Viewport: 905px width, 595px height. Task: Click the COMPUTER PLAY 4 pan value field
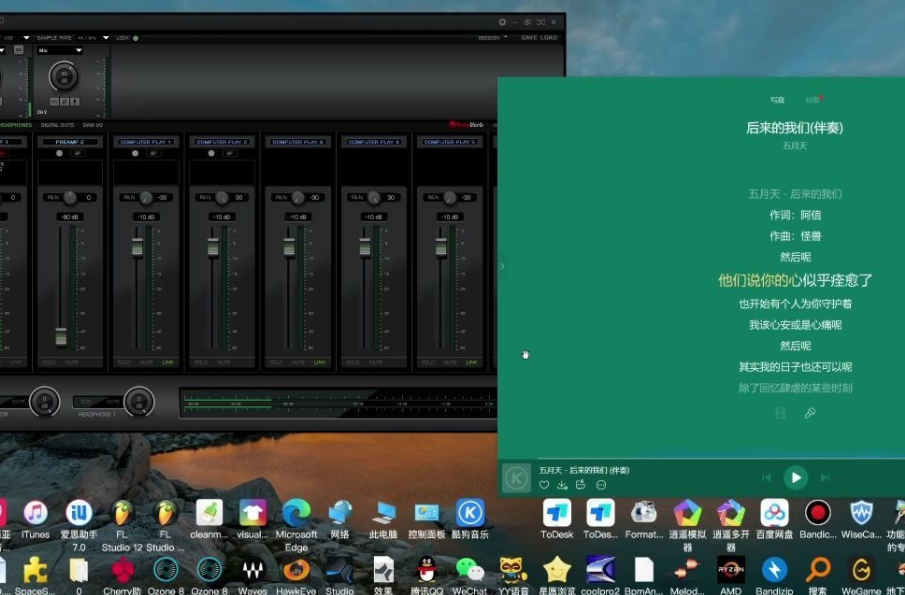pyautogui.click(x=390, y=198)
